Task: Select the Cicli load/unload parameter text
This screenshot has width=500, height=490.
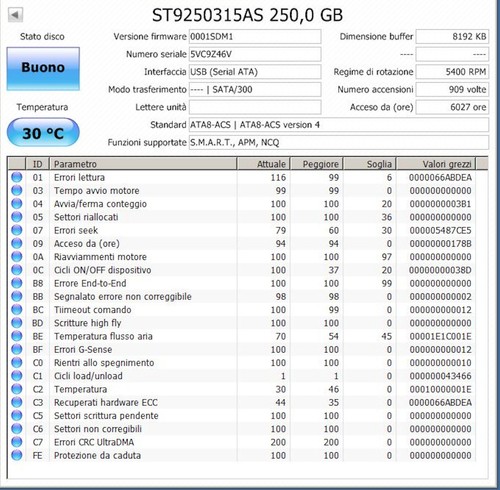Action: (x=88, y=376)
